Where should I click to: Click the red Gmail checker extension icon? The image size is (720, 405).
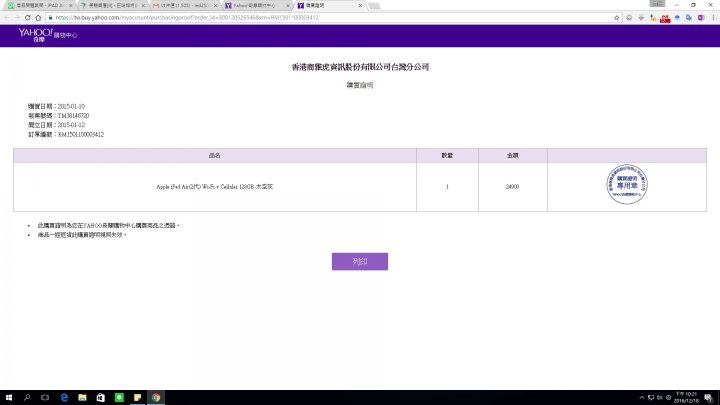665,18
